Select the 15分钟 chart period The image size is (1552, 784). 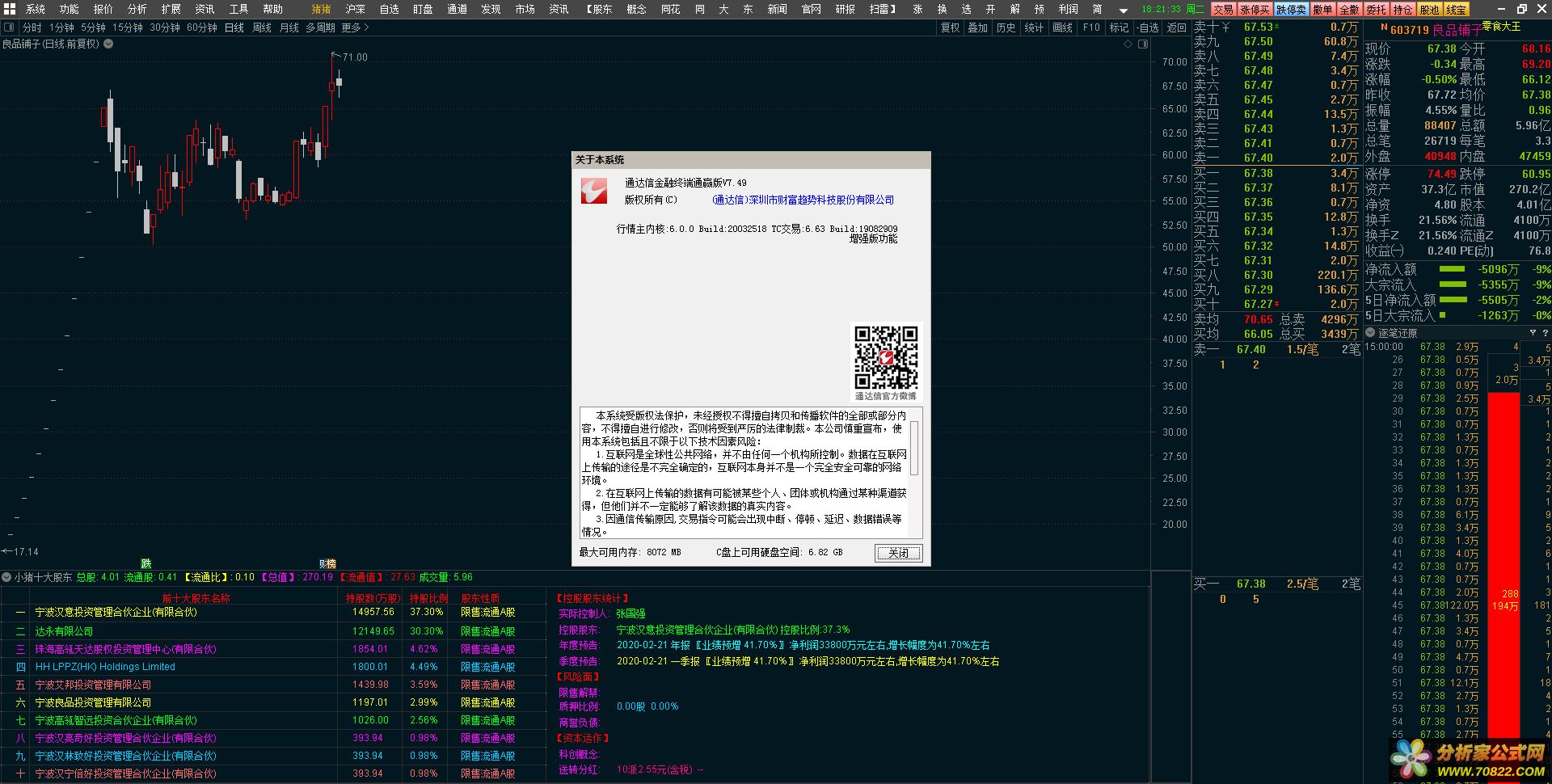pos(128,27)
